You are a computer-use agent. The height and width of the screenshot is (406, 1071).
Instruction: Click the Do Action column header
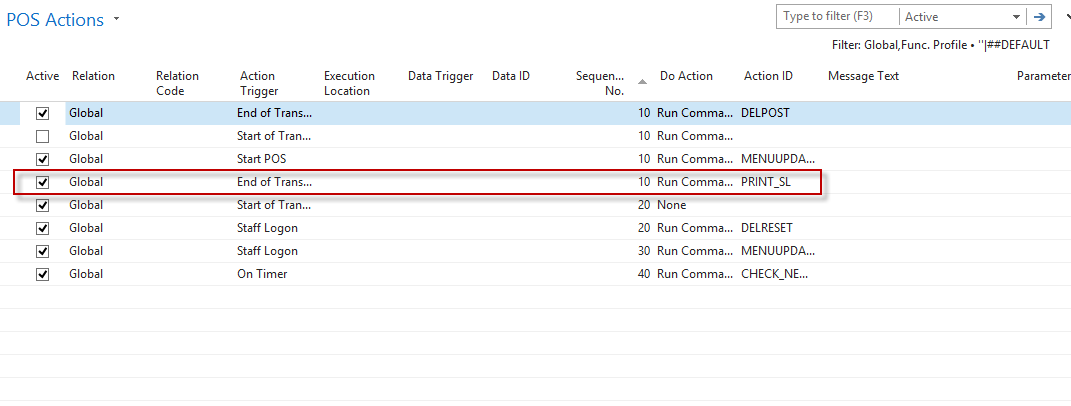pos(686,76)
